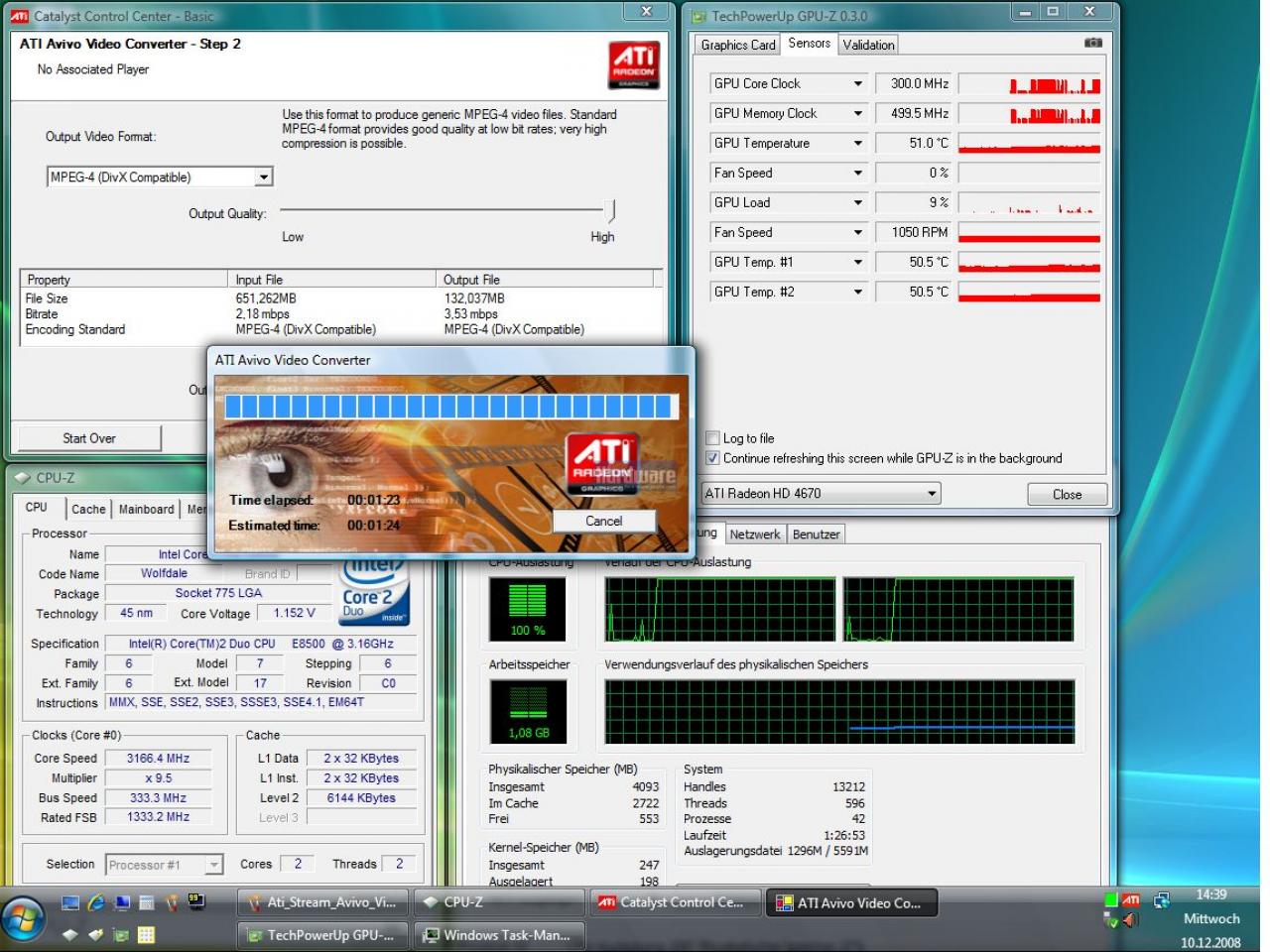Click the ATI Radeon logo in Catalyst Control Center

coord(633,64)
